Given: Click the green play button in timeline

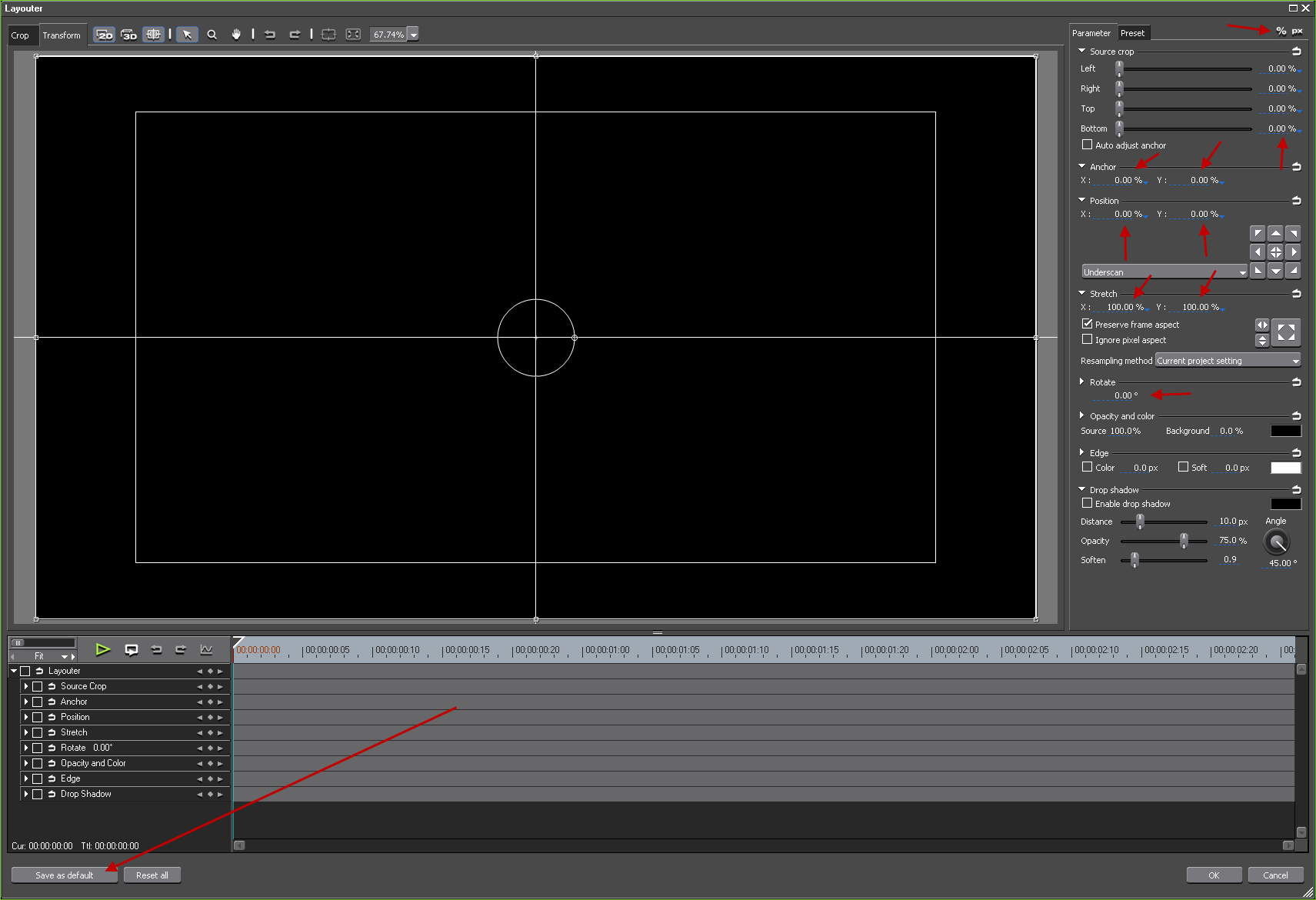Looking at the screenshot, I should tap(102, 650).
